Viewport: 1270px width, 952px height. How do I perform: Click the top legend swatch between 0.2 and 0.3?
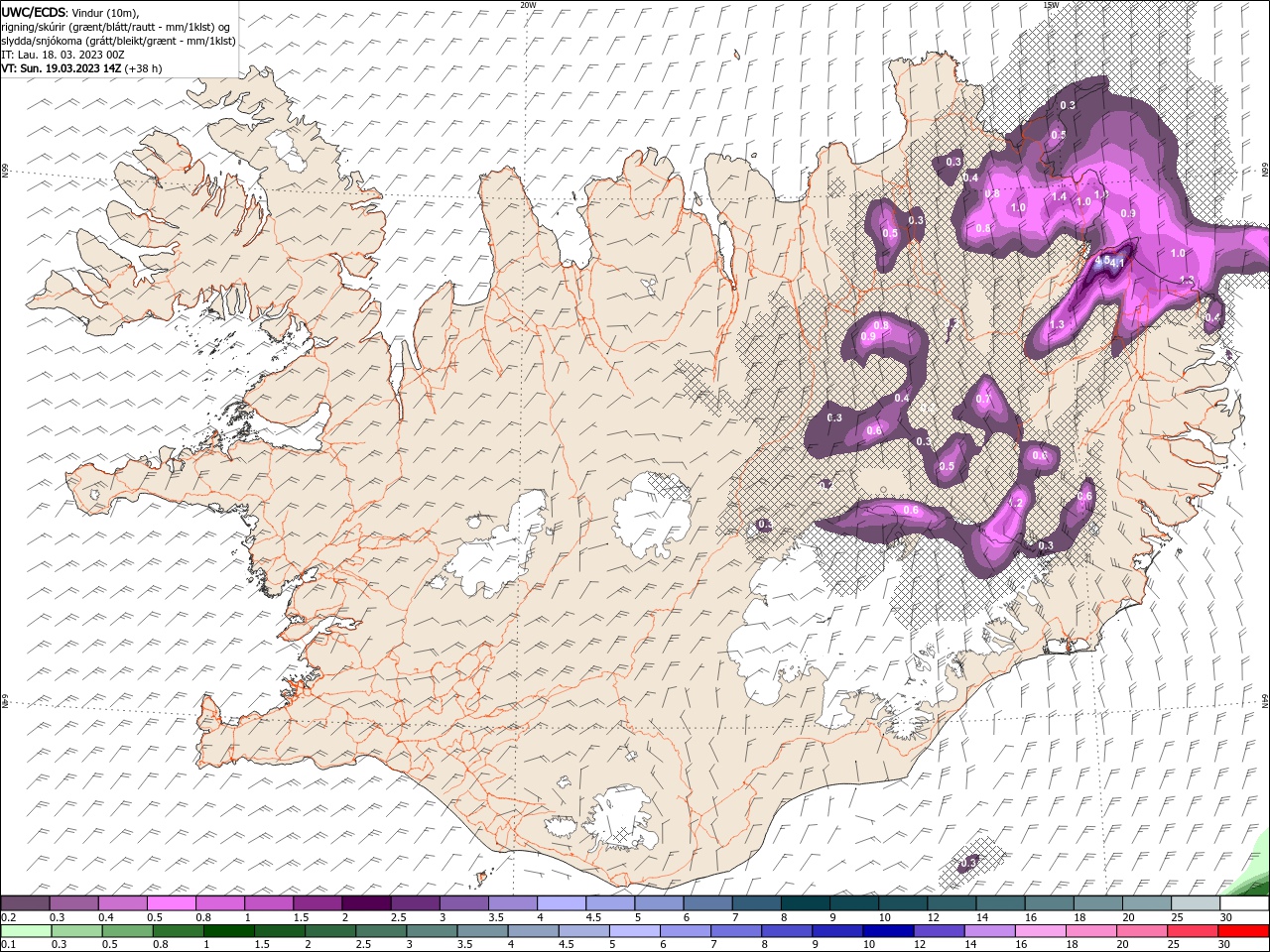pyautogui.click(x=26, y=903)
